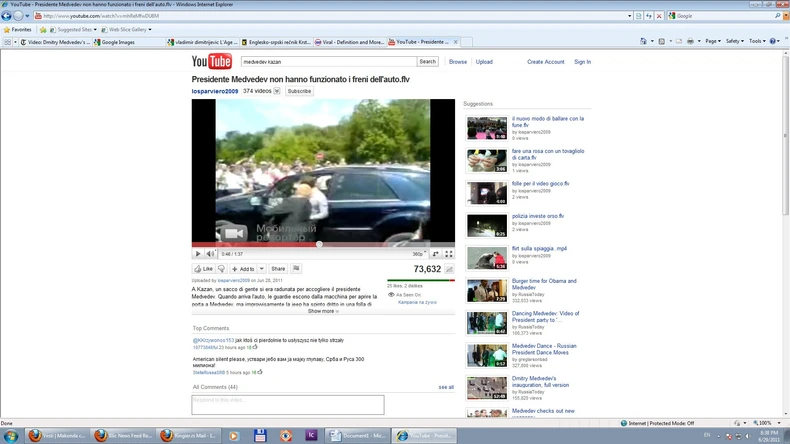Click the thumbs-down dislike icon

(x=223, y=269)
